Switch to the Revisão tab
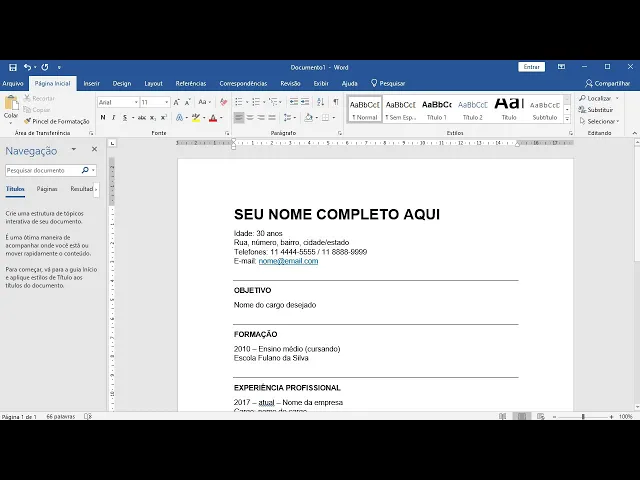Viewport: 640px width, 480px height. click(x=290, y=83)
